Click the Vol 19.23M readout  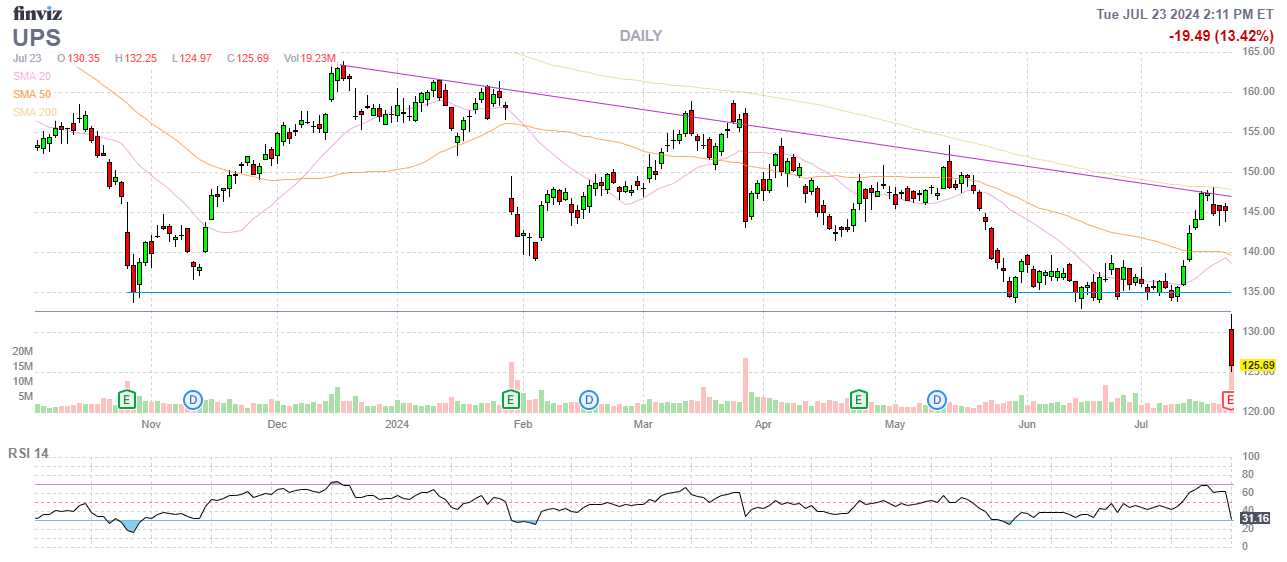[x=309, y=58]
